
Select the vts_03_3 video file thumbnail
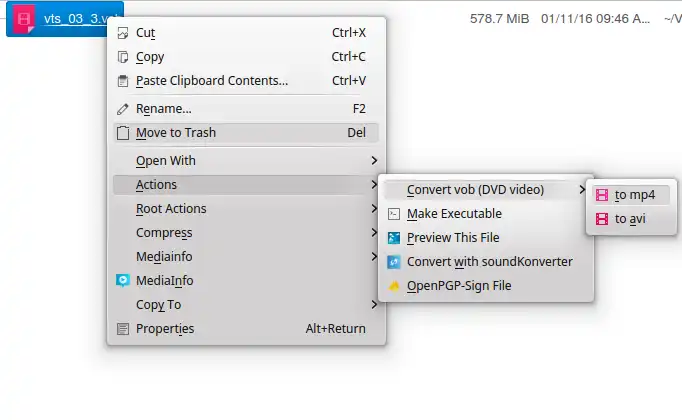coord(21,20)
